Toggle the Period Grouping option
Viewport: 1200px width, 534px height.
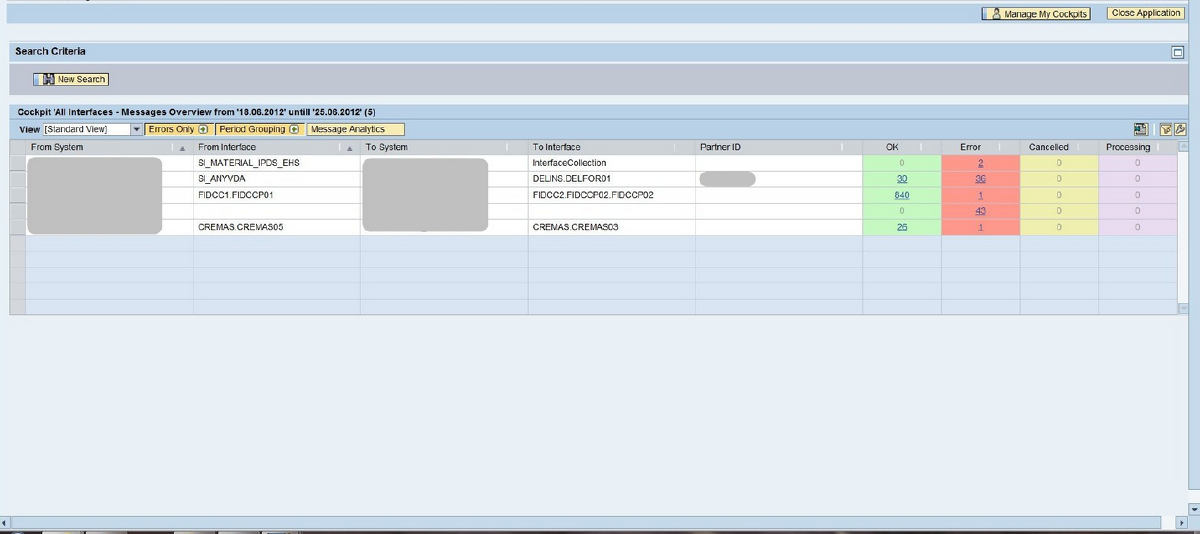pyautogui.click(x=258, y=129)
